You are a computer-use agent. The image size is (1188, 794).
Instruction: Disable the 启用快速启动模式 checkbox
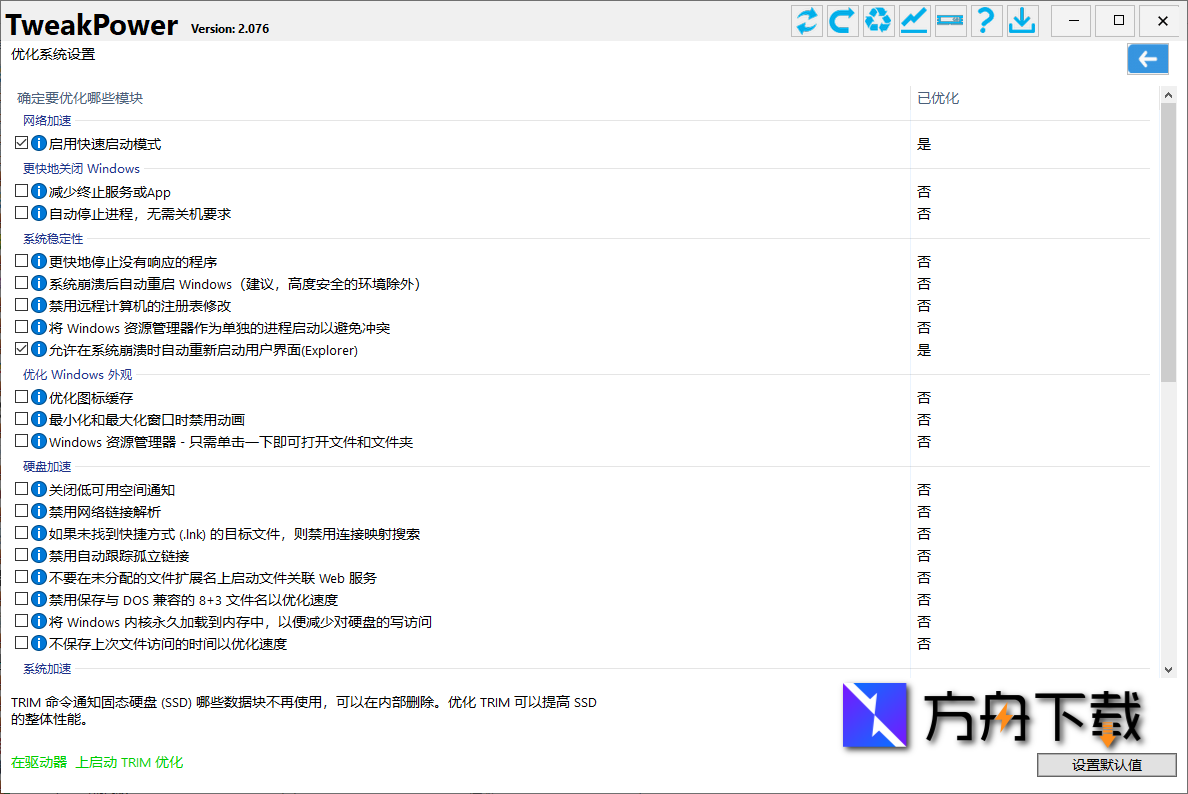(21, 142)
